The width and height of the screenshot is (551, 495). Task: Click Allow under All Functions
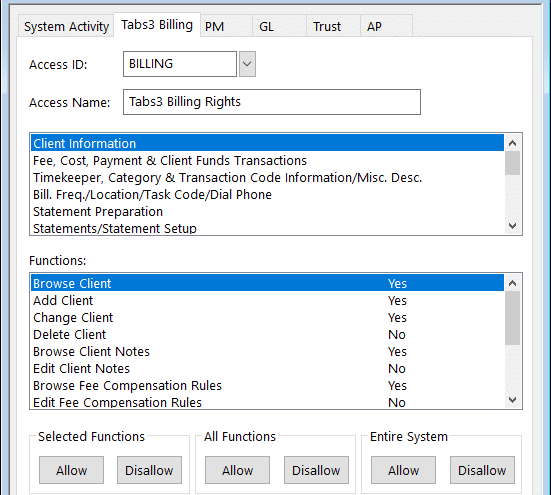pos(238,470)
